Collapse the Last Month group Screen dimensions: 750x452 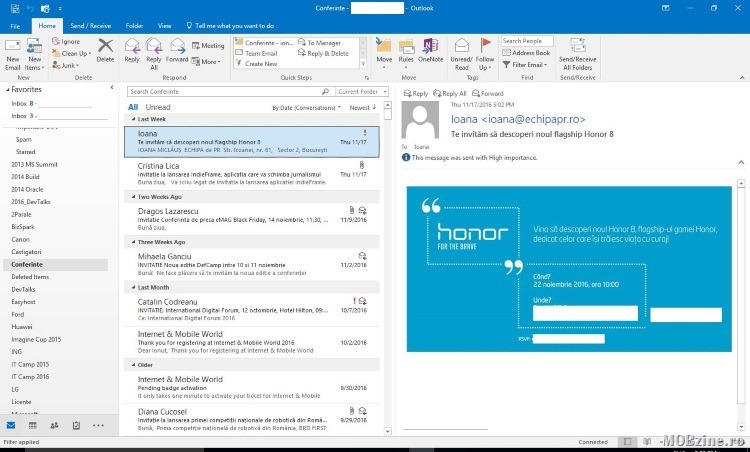pyautogui.click(x=133, y=287)
